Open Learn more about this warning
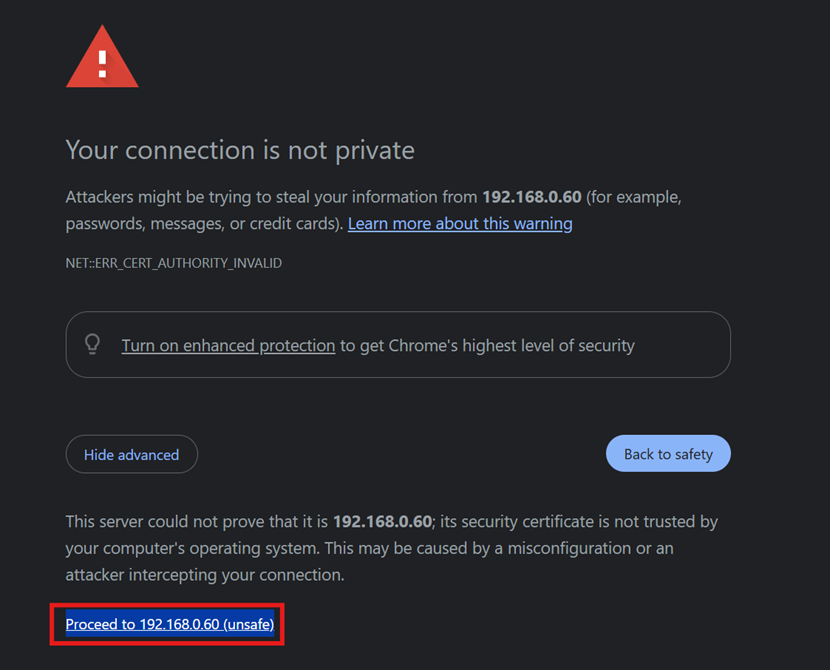 459,223
